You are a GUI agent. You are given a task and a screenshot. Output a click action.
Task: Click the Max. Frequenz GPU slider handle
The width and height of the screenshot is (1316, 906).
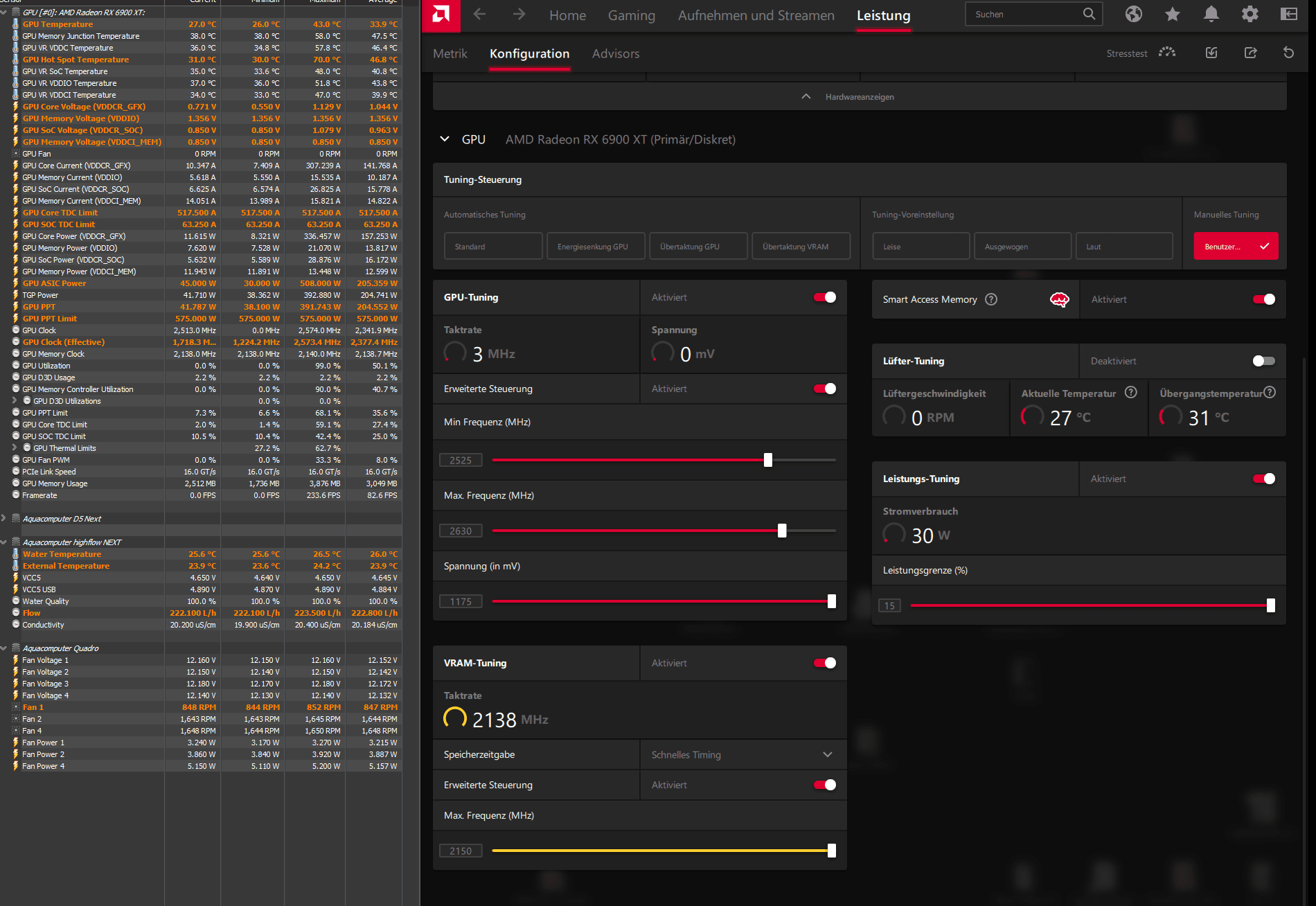[782, 531]
